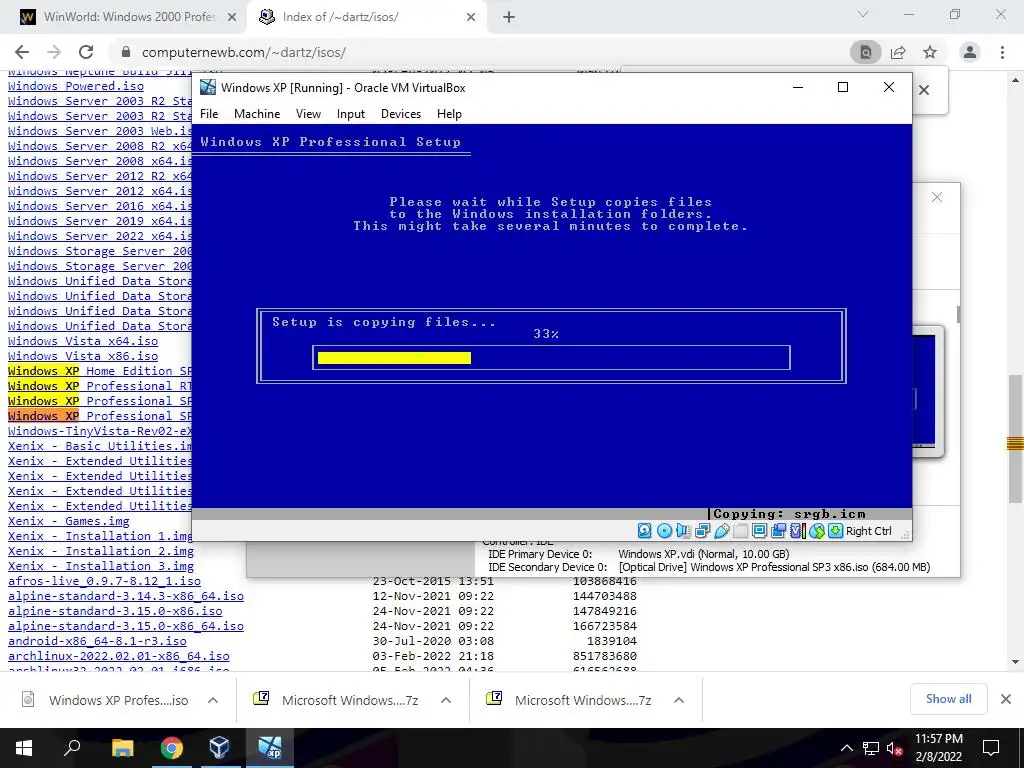
Task: Open the tab search chevron in Chrome's title bar
Action: 863,14
